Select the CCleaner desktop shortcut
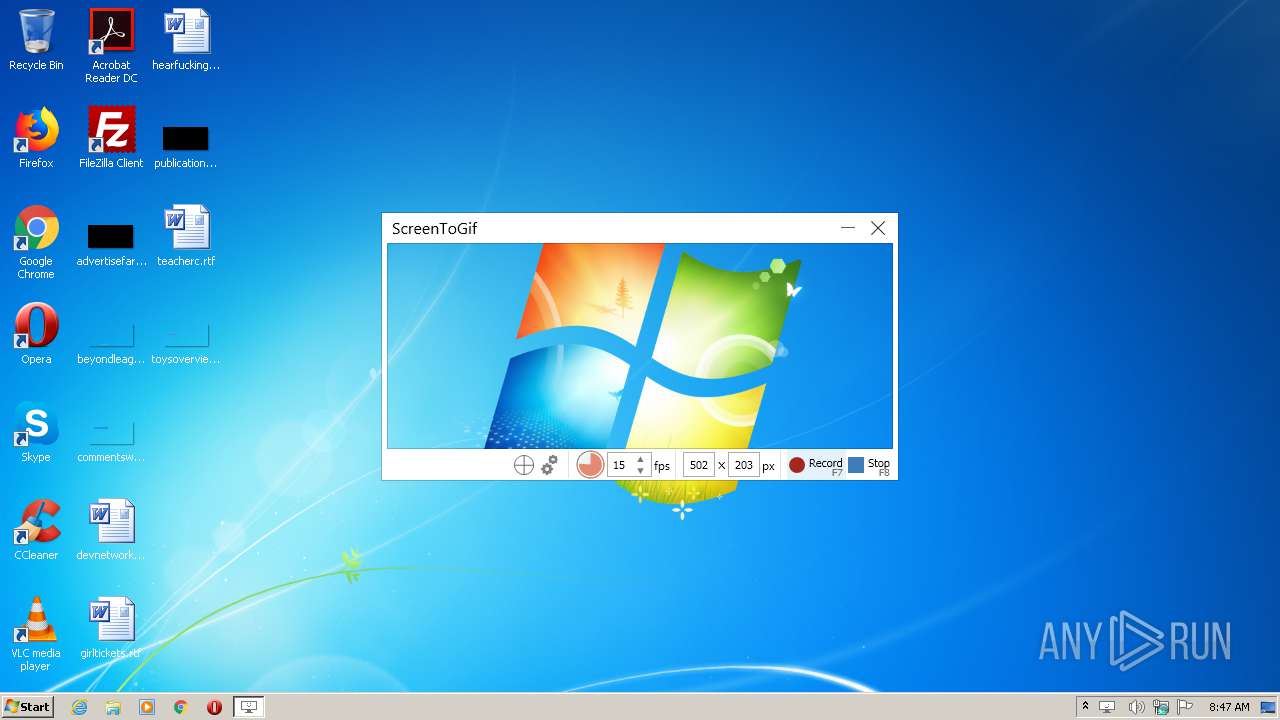The width and height of the screenshot is (1280, 720). [36, 530]
